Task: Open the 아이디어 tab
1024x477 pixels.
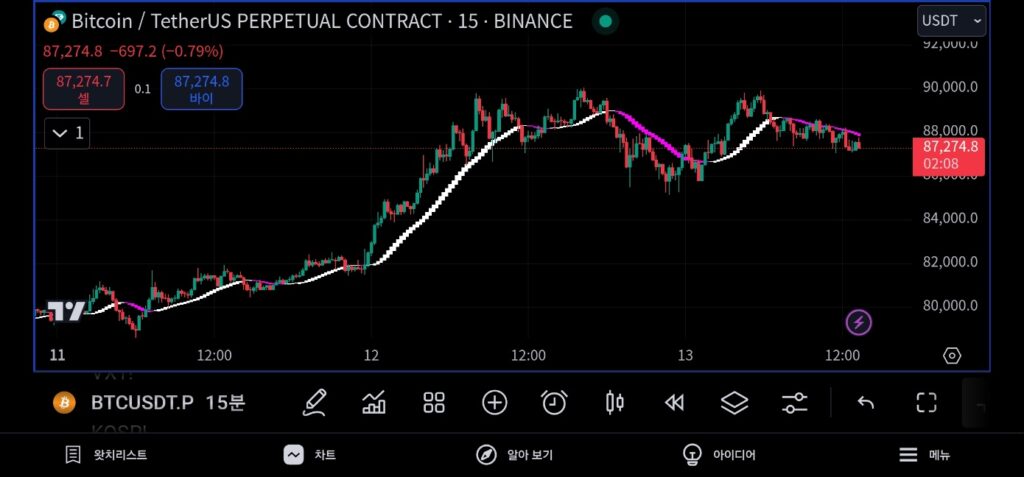Action: tap(718, 455)
